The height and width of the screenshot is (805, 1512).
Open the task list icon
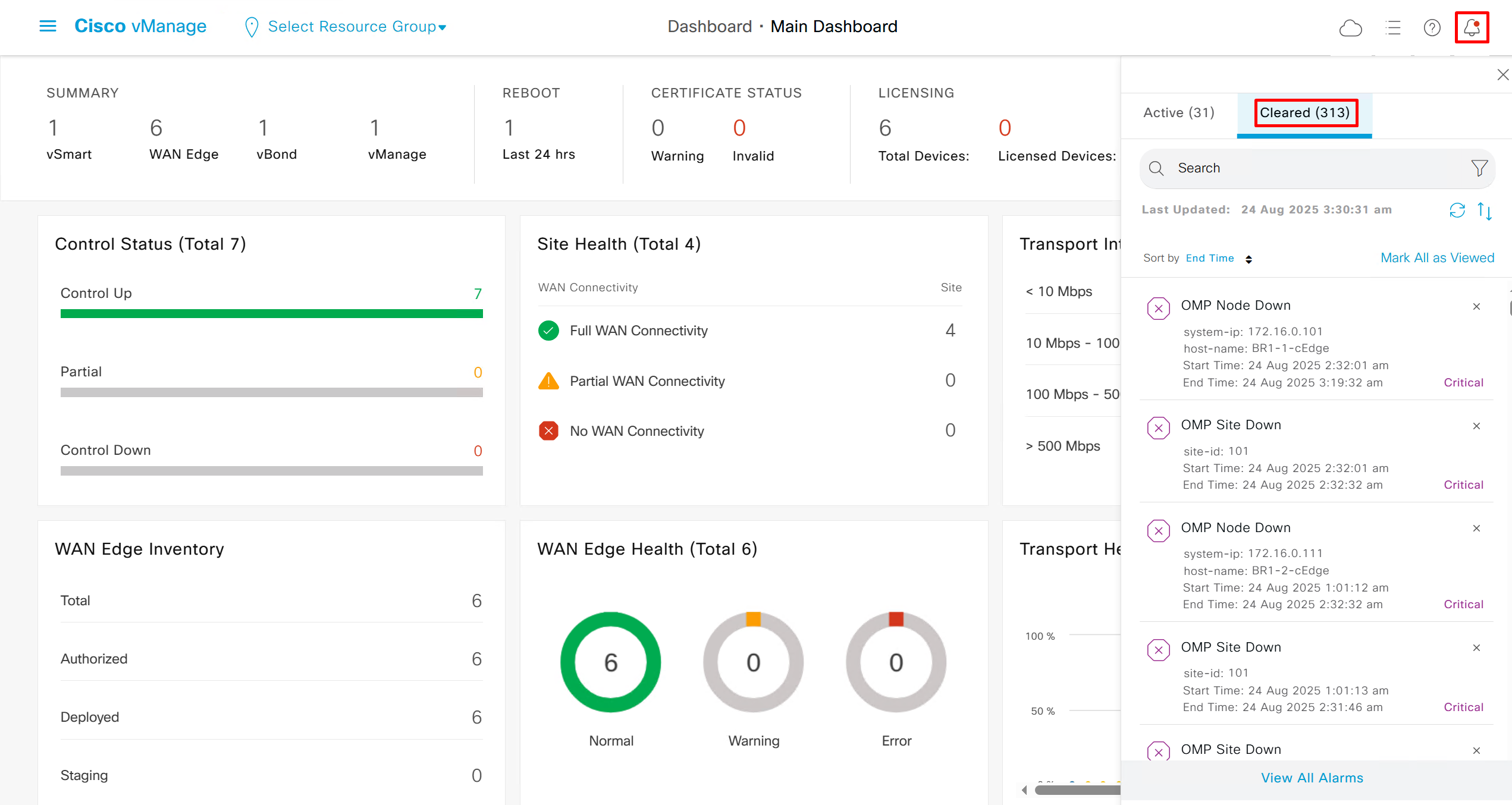[1392, 27]
